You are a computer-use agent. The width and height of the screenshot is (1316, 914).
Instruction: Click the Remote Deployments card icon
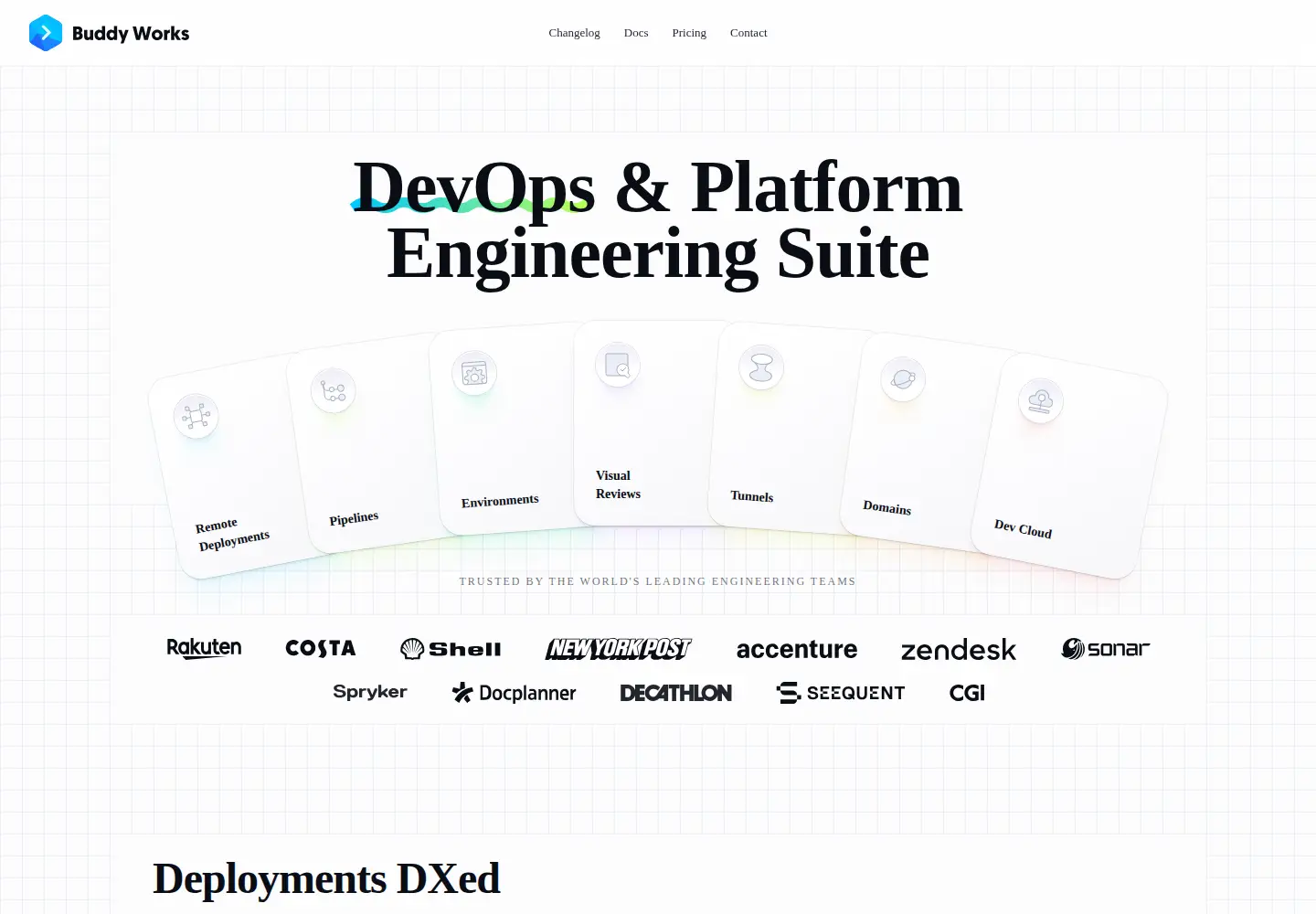[x=196, y=416]
